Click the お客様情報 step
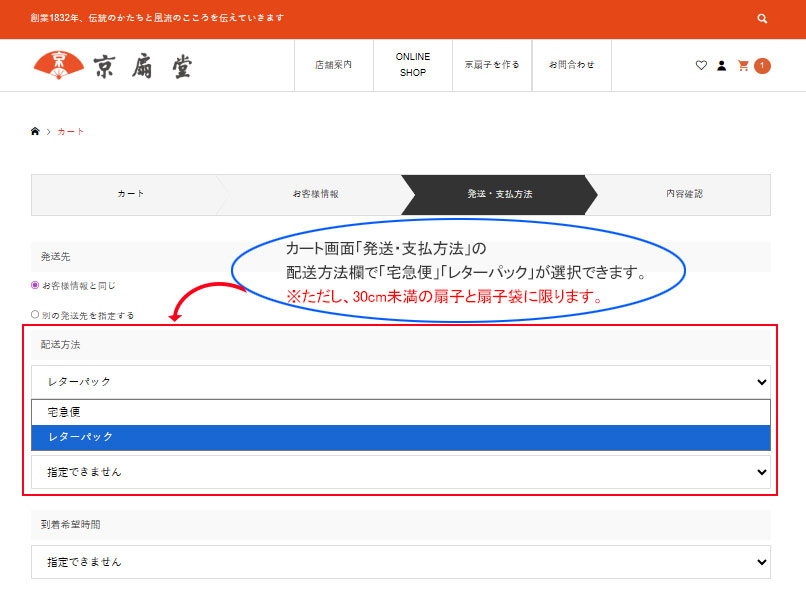806x590 pixels. pos(315,194)
